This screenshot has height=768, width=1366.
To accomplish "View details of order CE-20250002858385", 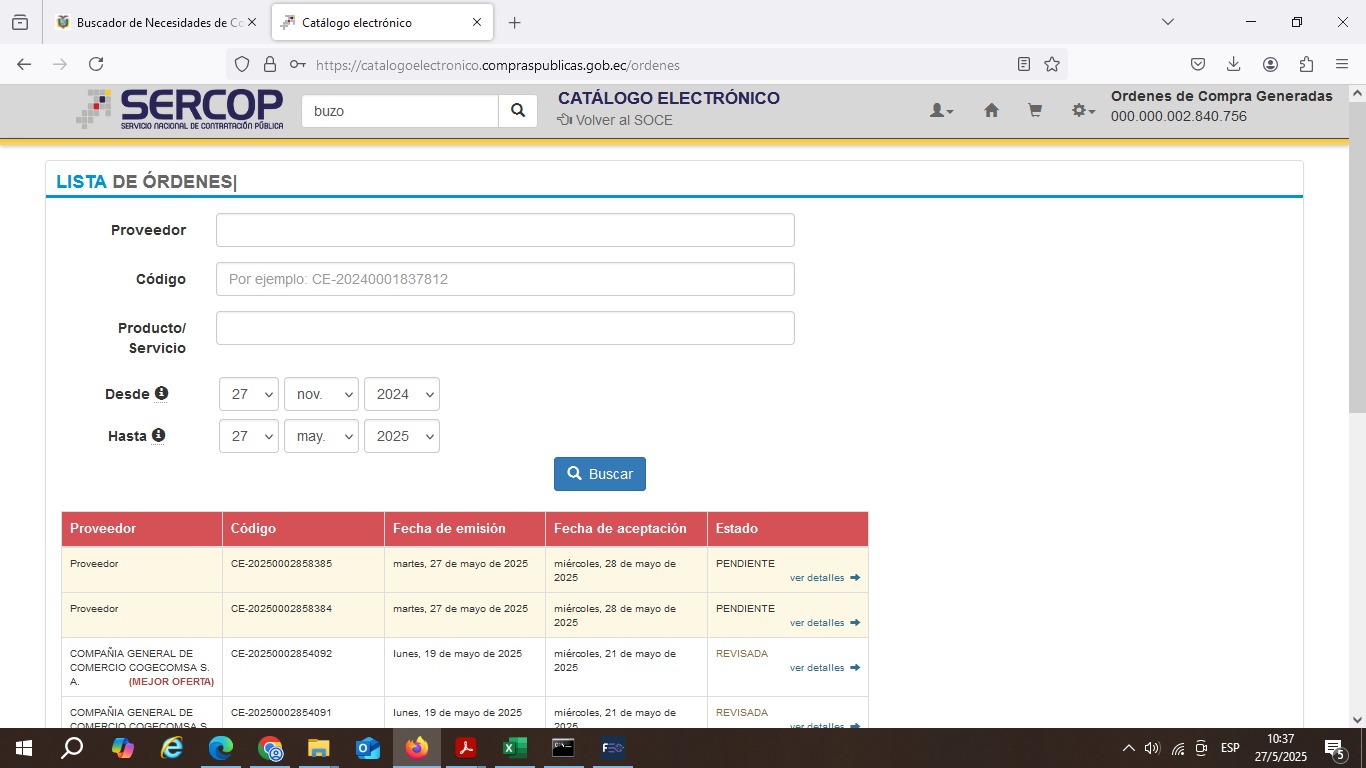I will (x=824, y=578).
